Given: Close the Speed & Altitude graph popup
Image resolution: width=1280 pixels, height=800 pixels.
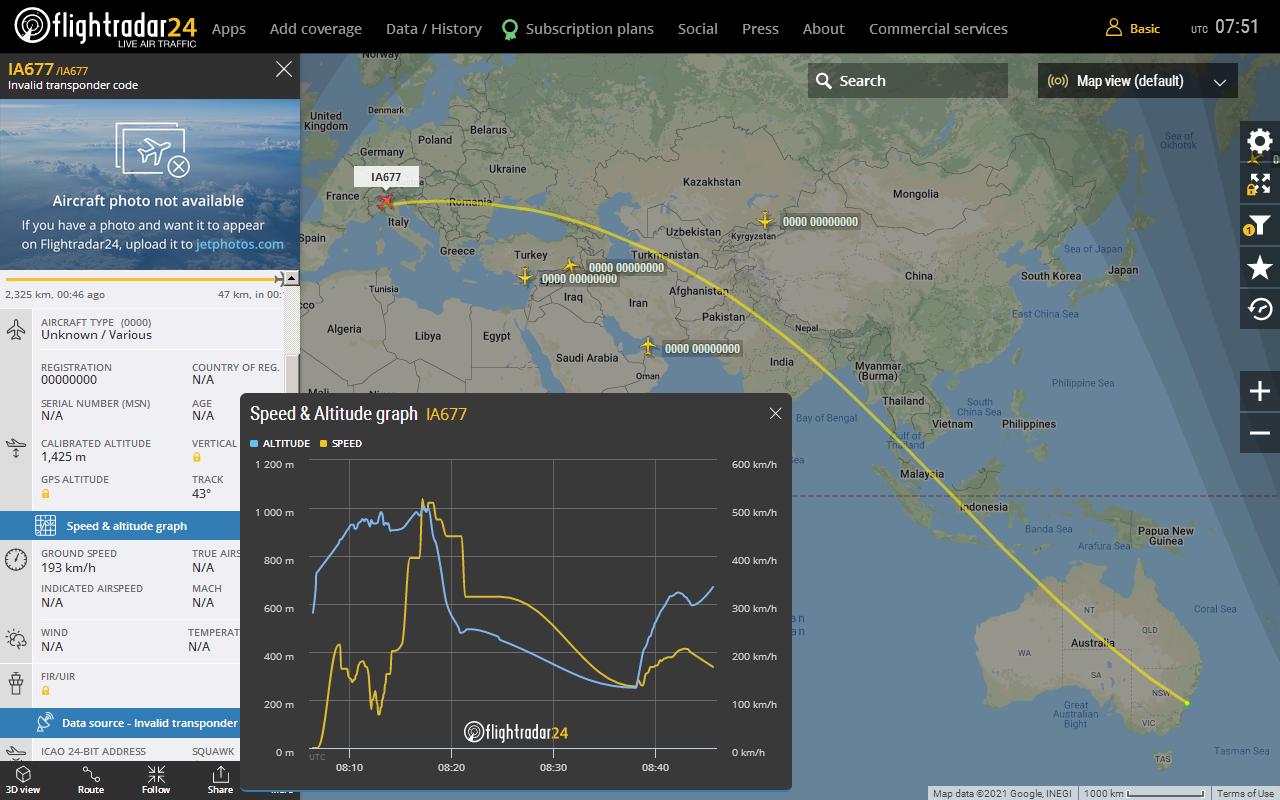Looking at the screenshot, I should (775, 413).
